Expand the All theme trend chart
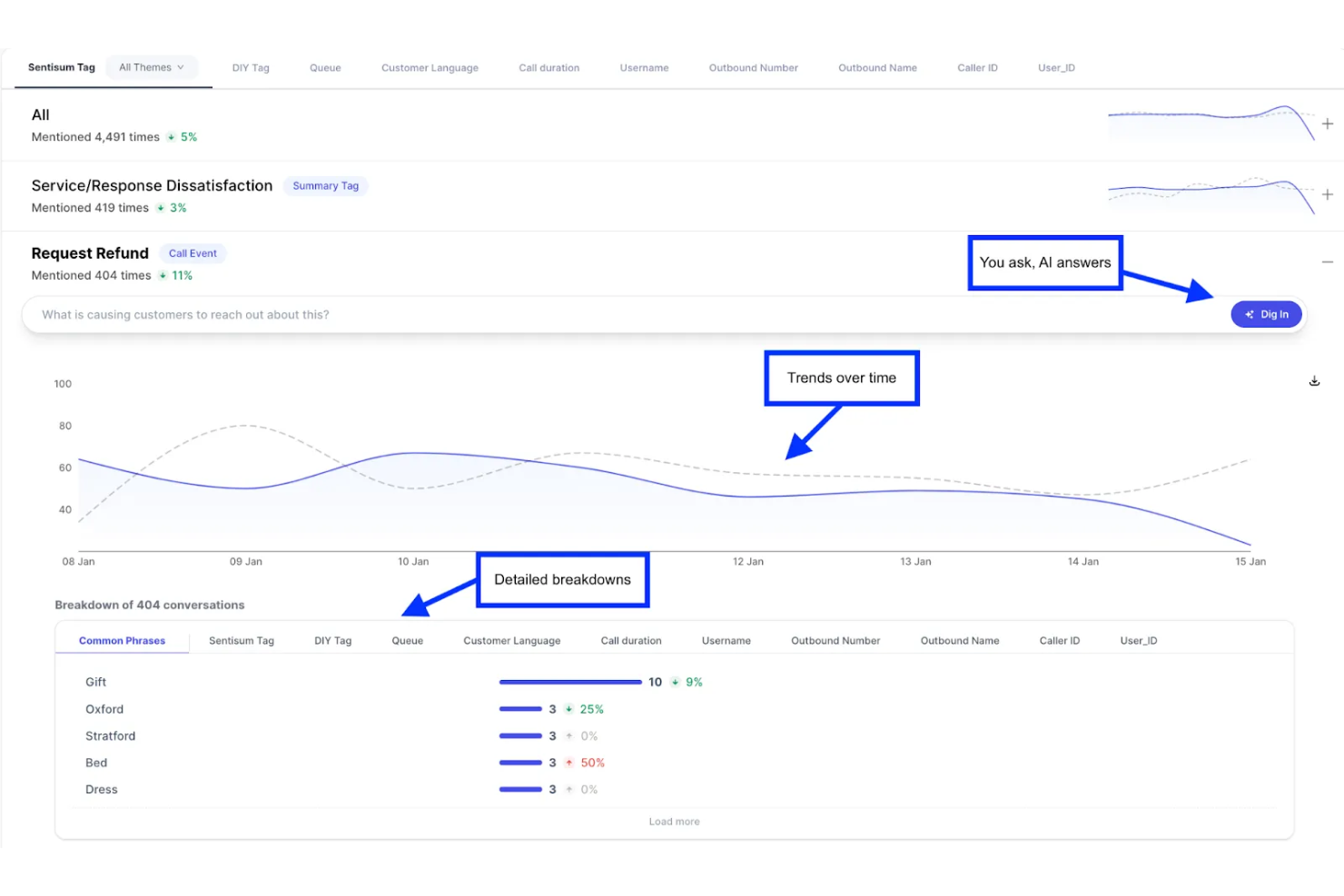The width and height of the screenshot is (1344, 896). pyautogui.click(x=1328, y=123)
